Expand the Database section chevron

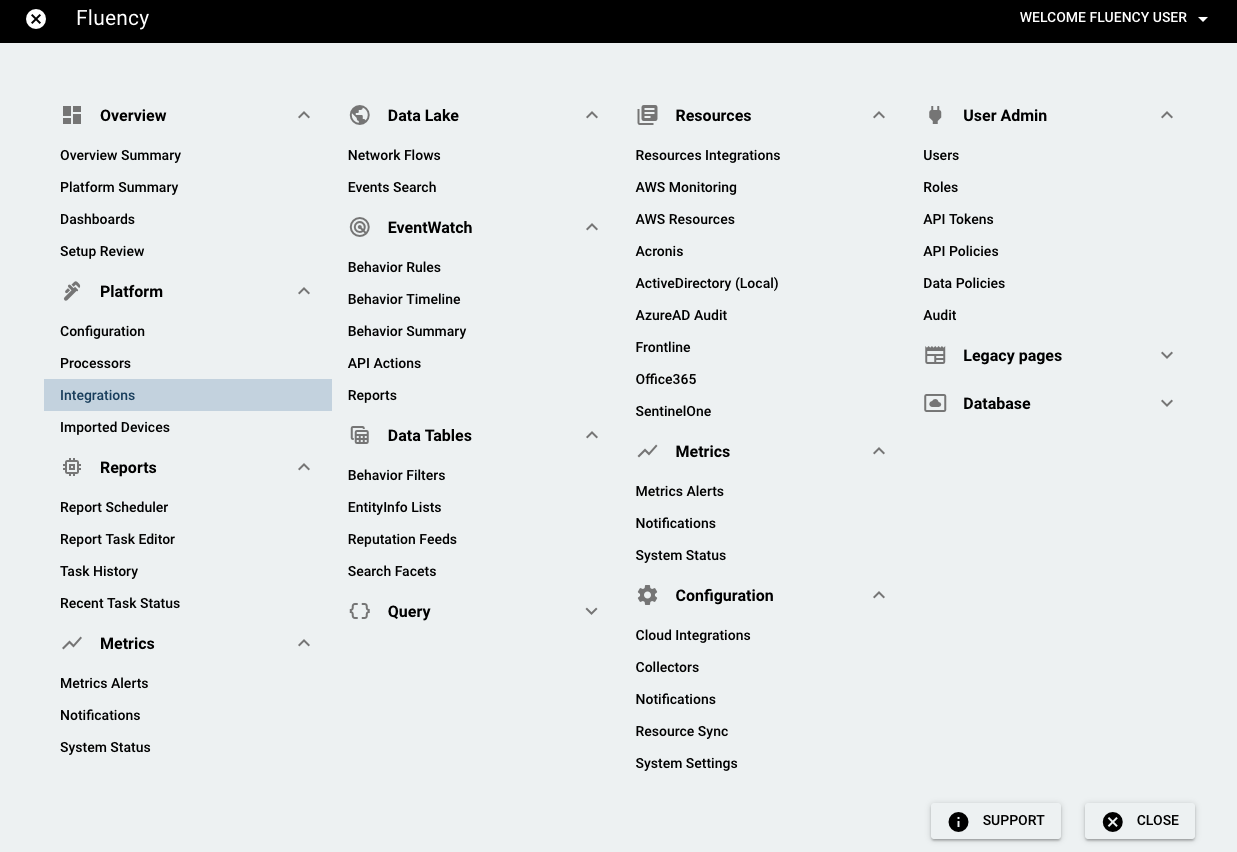coord(1167,403)
